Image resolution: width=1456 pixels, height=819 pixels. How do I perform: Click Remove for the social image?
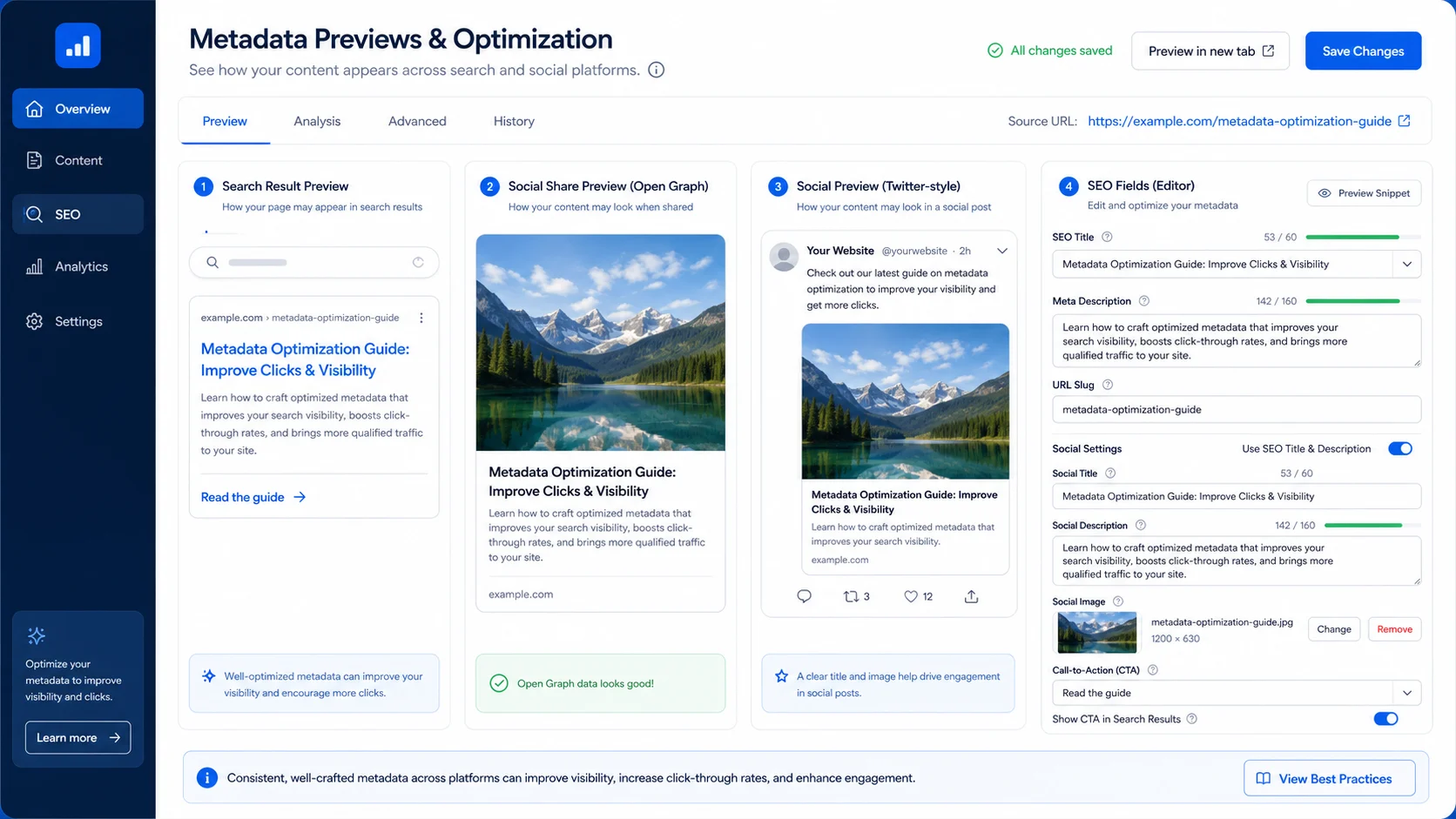(1394, 629)
